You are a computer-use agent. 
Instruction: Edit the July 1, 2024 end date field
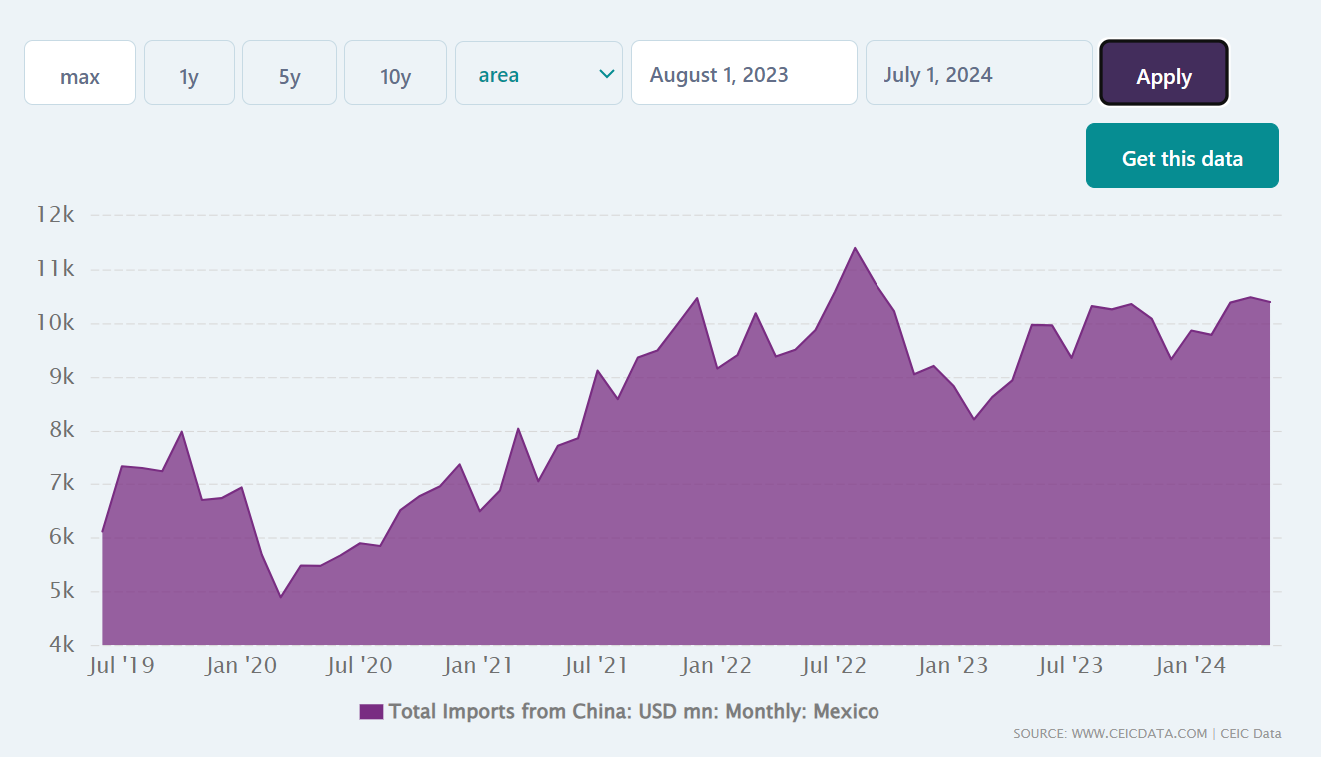click(x=979, y=72)
